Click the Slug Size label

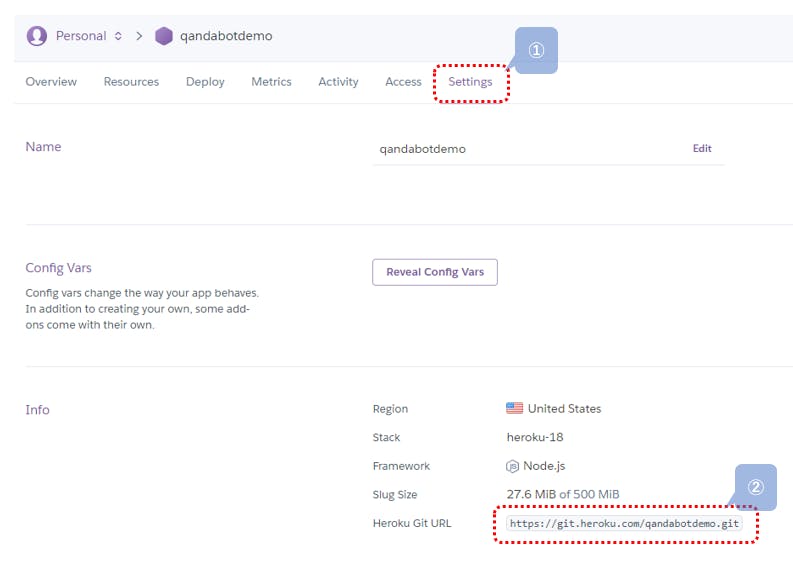point(395,495)
